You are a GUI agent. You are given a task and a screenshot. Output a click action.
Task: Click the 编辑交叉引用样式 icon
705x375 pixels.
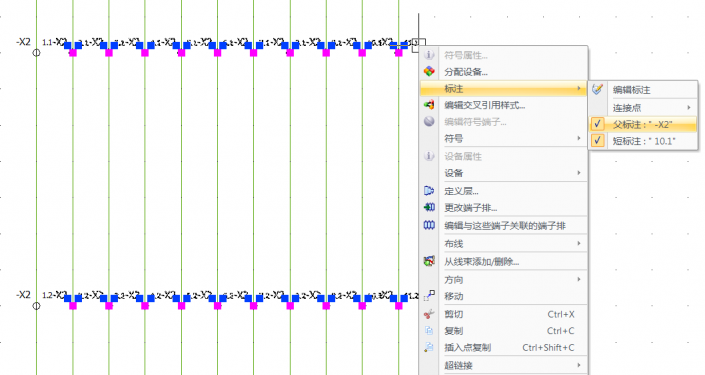pyautogui.click(x=429, y=105)
